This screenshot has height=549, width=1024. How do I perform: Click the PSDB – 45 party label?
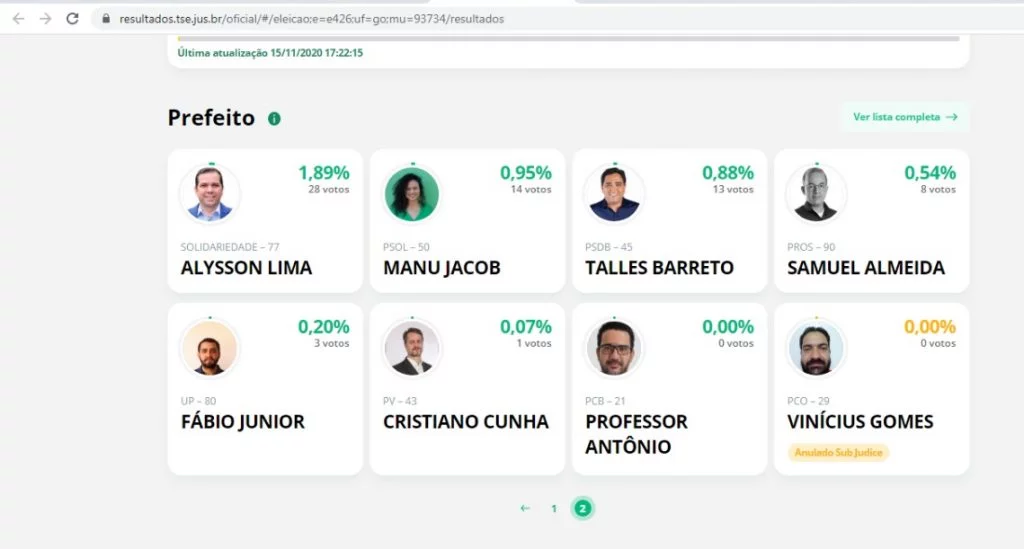pyautogui.click(x=609, y=247)
